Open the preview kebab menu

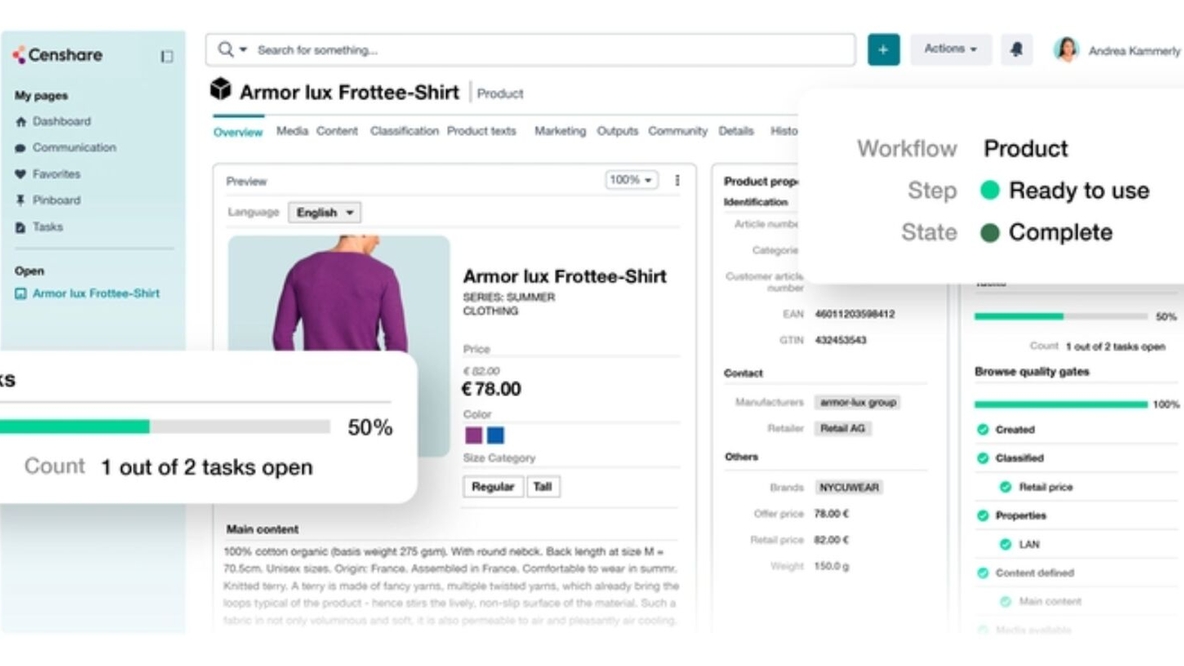click(677, 180)
